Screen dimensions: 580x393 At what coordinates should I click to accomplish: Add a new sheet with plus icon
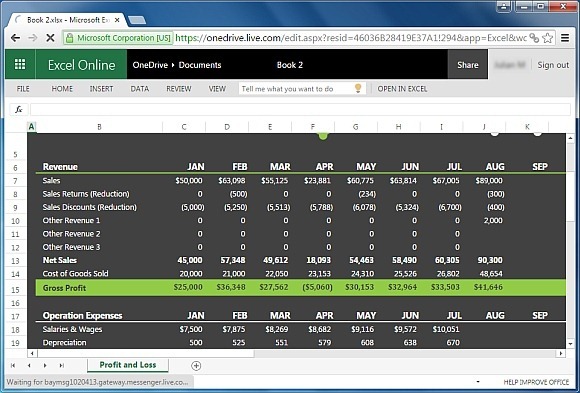196,366
